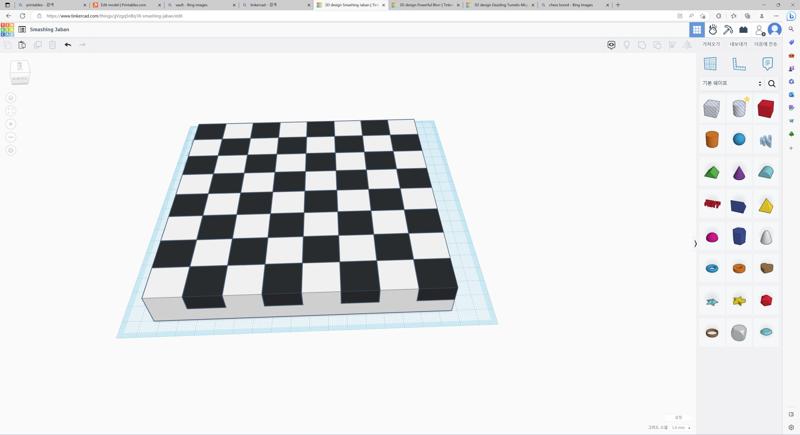Click the Home view button

point(11,98)
